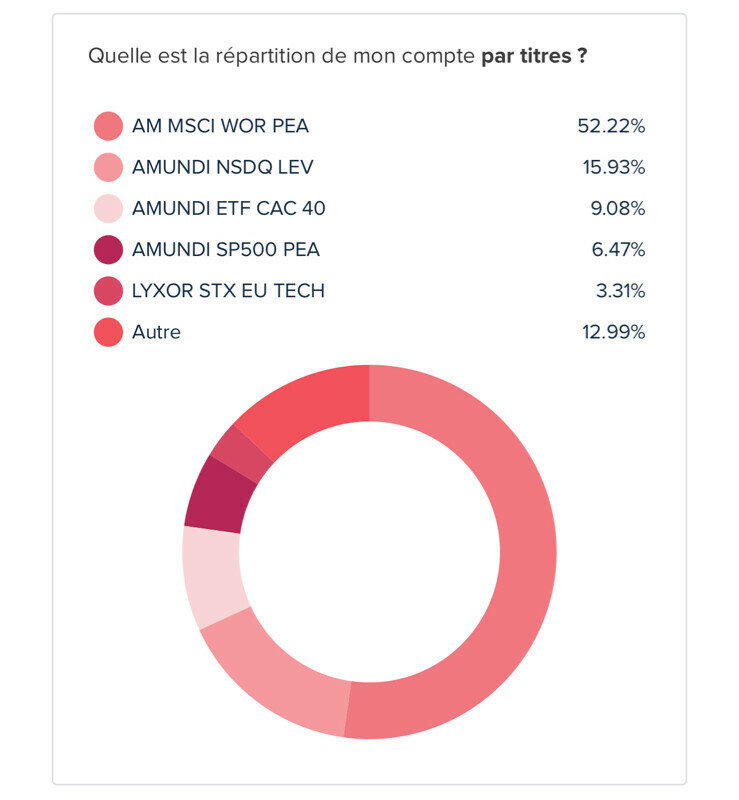Click the 52.22% percentage value

click(611, 126)
